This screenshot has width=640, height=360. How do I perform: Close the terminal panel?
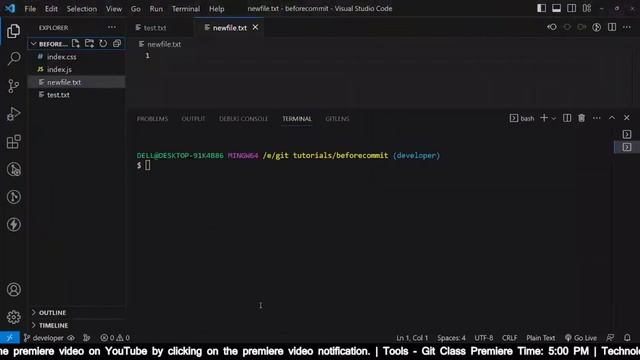[x=627, y=118]
